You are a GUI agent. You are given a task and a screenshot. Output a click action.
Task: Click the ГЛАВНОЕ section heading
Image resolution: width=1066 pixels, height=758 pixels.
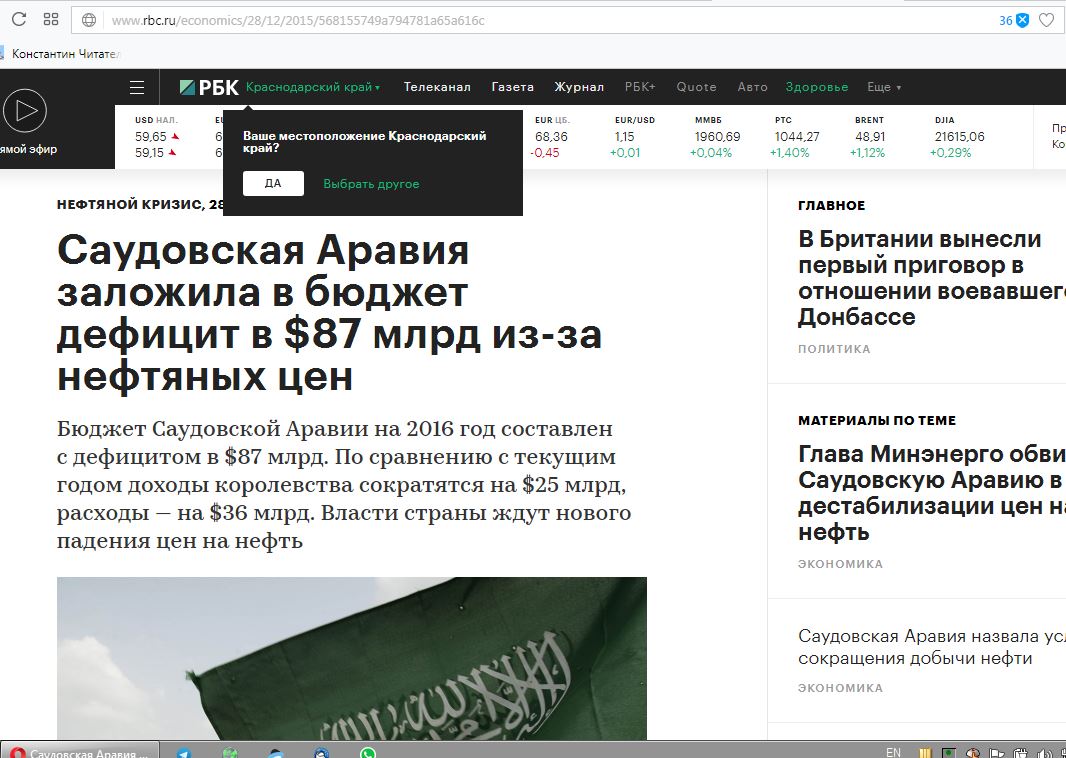[x=831, y=205]
